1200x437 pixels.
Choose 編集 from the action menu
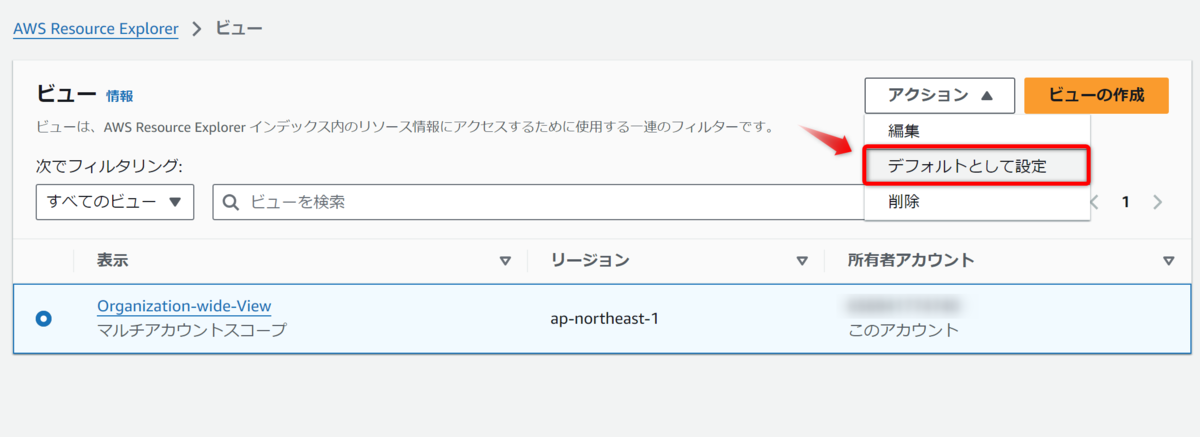tap(903, 131)
